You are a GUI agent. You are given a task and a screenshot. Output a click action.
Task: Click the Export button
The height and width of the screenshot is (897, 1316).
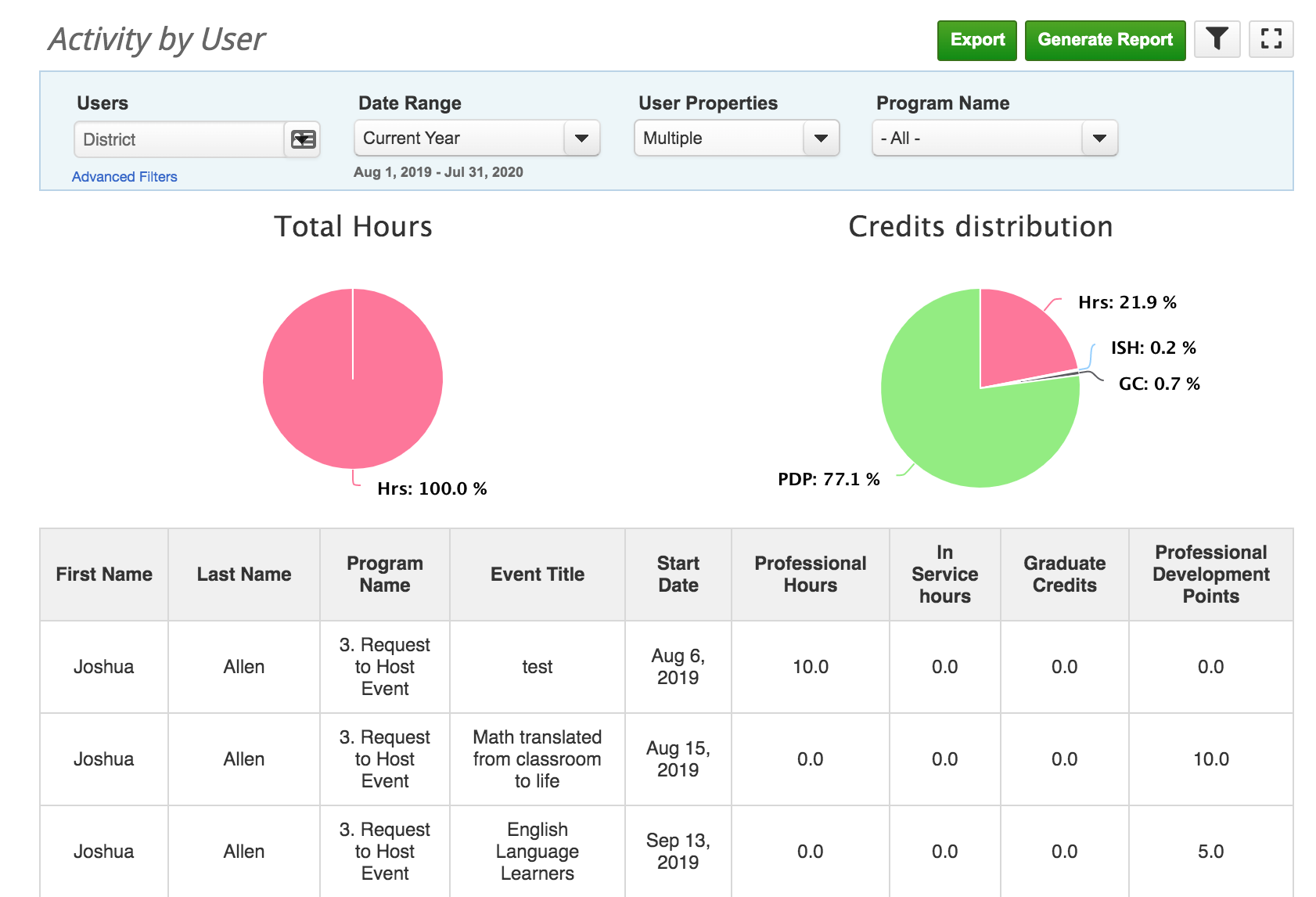tap(976, 40)
